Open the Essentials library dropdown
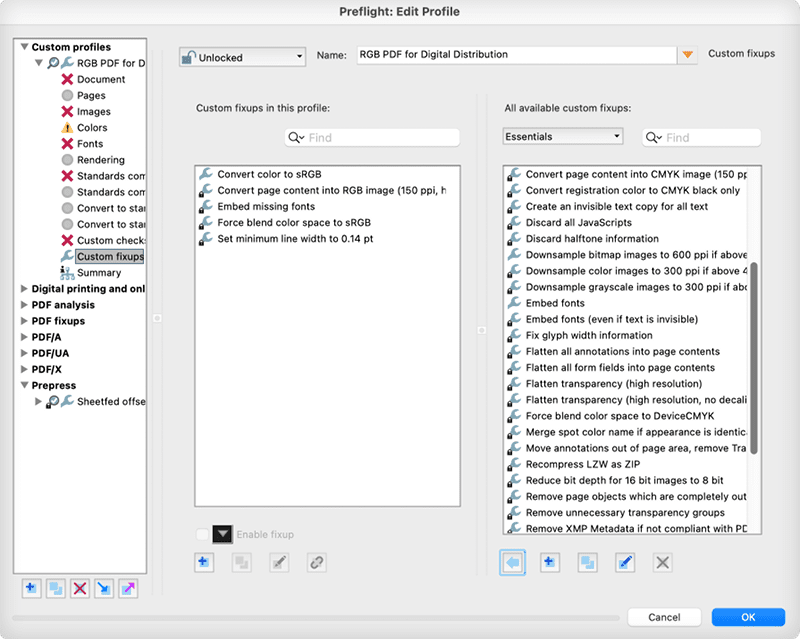The width and height of the screenshot is (800, 639). point(563,137)
